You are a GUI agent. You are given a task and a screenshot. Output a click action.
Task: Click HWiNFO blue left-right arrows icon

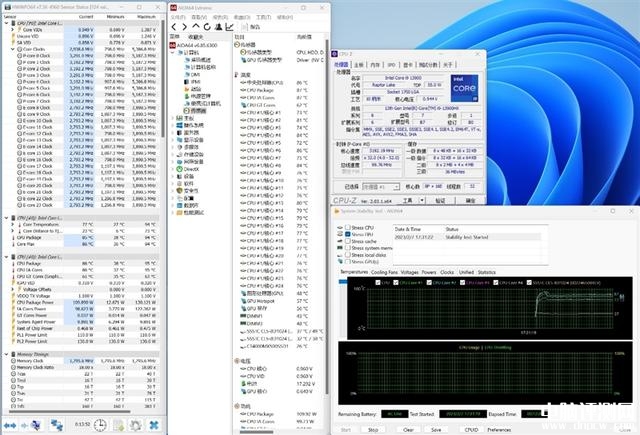[10, 426]
